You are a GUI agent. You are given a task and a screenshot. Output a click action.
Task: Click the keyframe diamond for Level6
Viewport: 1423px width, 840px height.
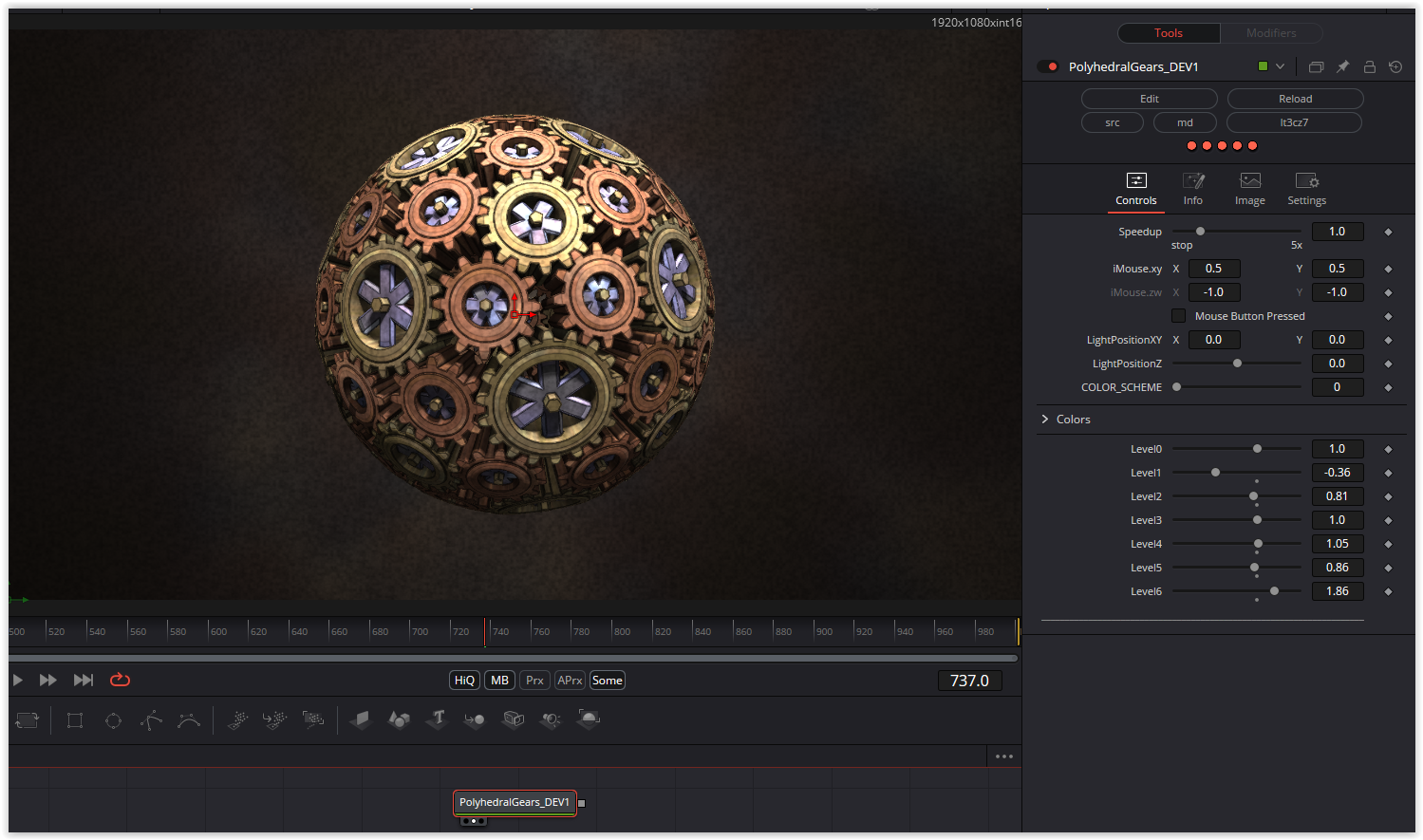tap(1388, 591)
